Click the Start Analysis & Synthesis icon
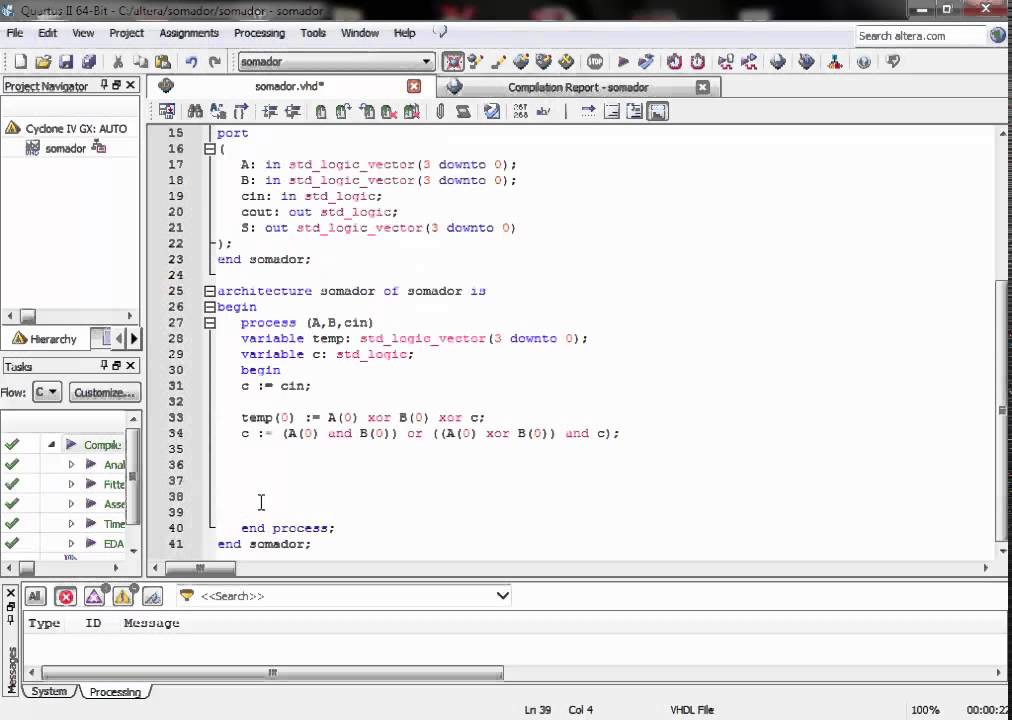The height and width of the screenshot is (720, 1012). [645, 62]
